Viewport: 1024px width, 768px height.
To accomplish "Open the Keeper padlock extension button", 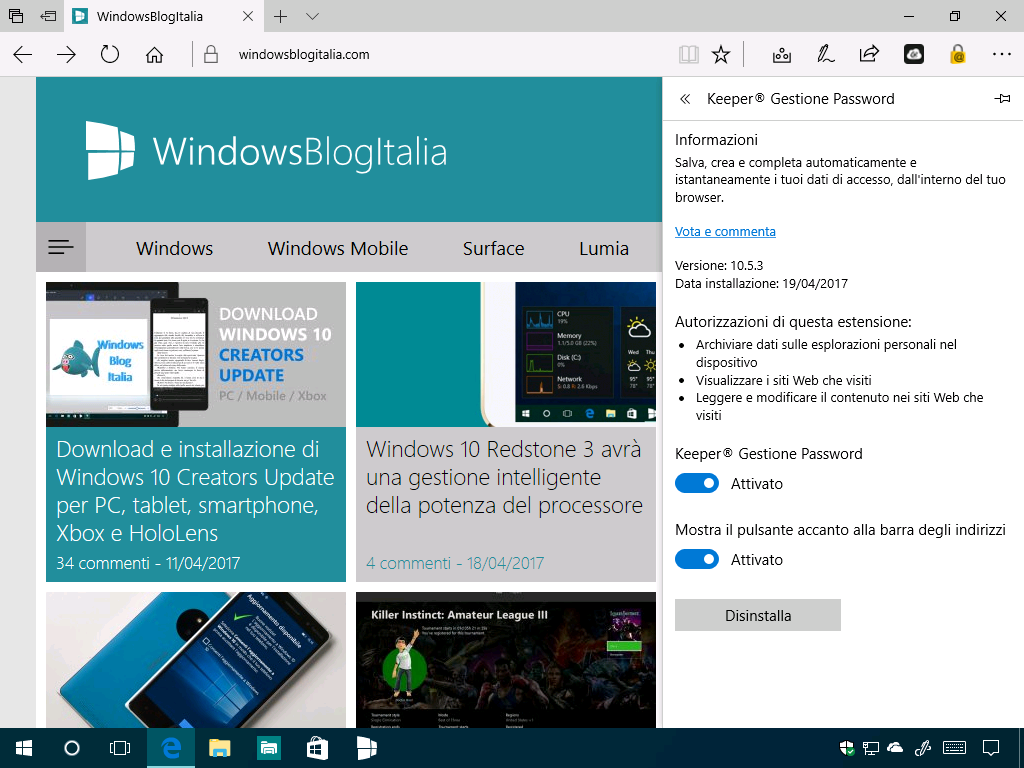I will [957, 54].
